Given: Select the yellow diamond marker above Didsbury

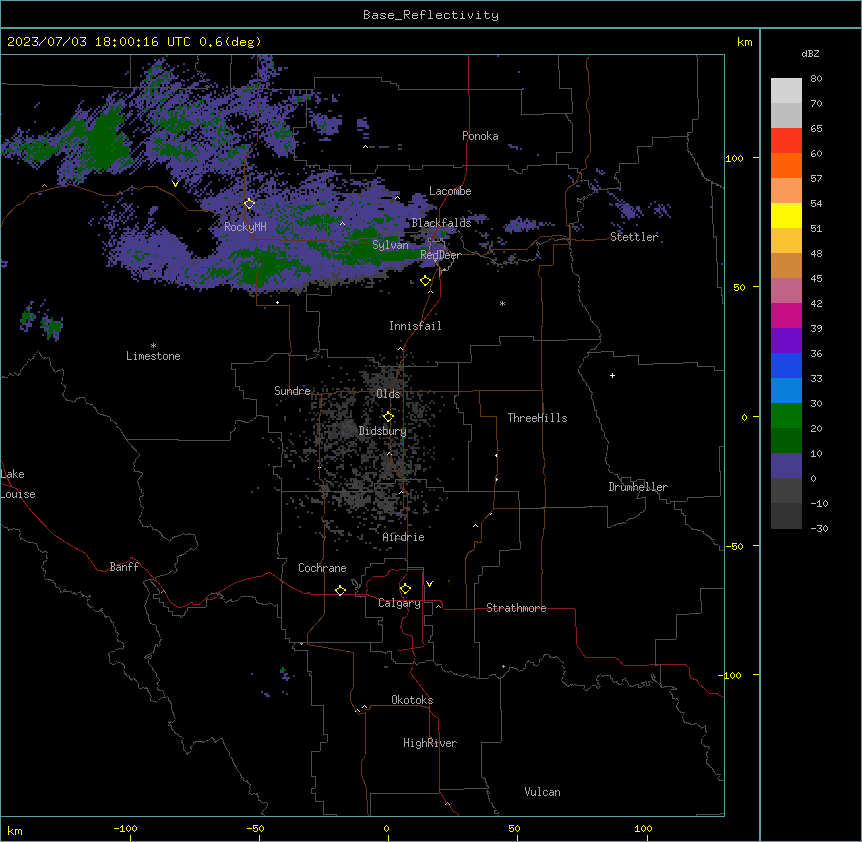Looking at the screenshot, I should pyautogui.click(x=388, y=417).
